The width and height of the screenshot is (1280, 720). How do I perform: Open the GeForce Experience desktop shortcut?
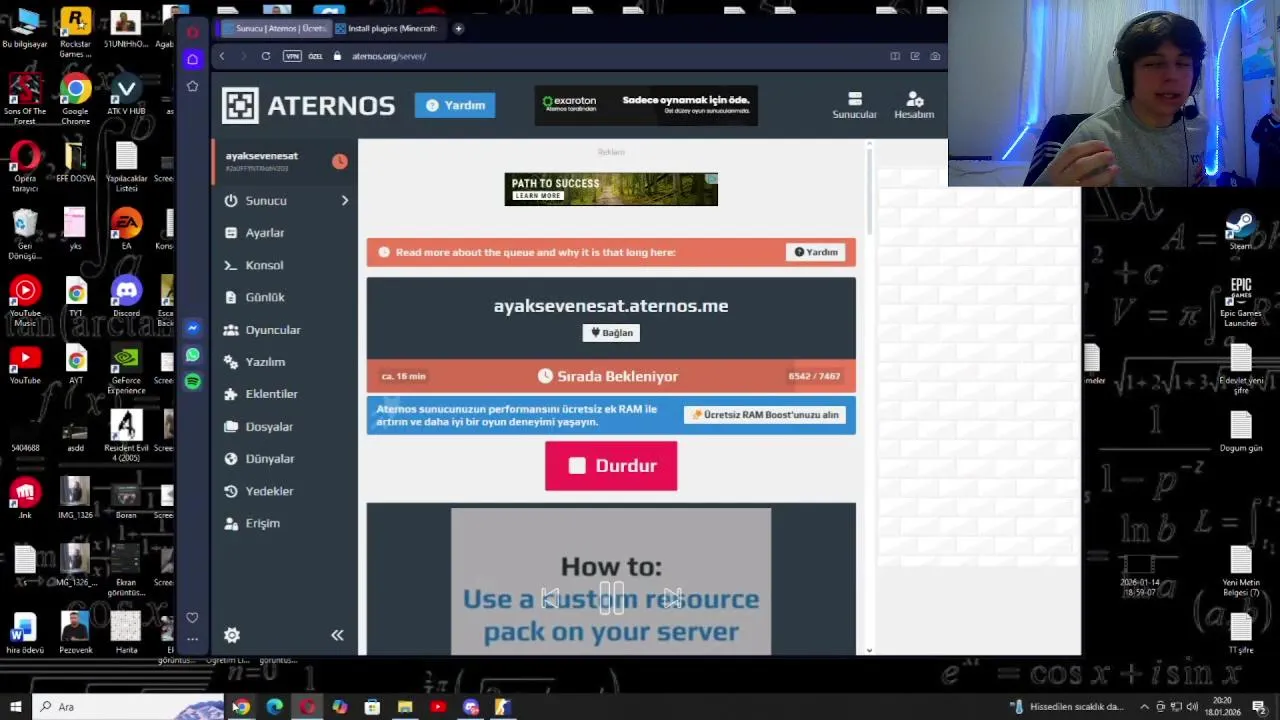126,370
